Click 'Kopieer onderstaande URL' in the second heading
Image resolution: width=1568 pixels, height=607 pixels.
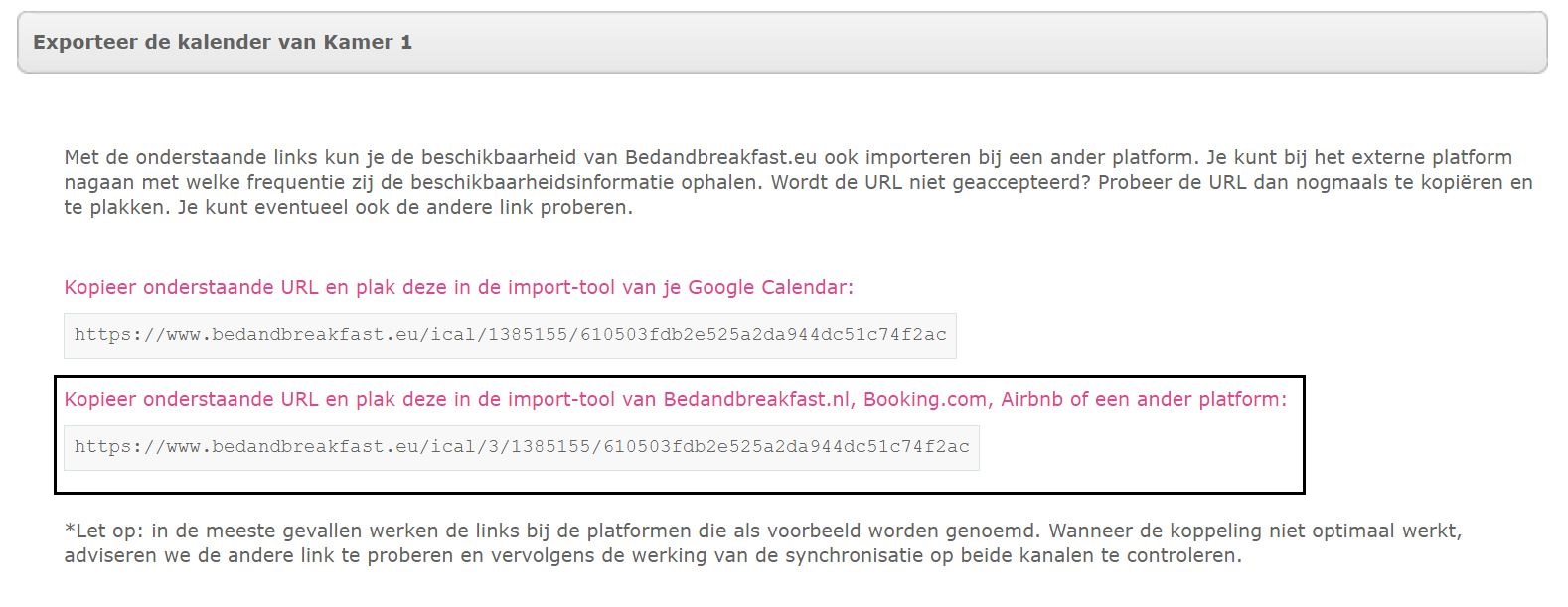[191, 400]
